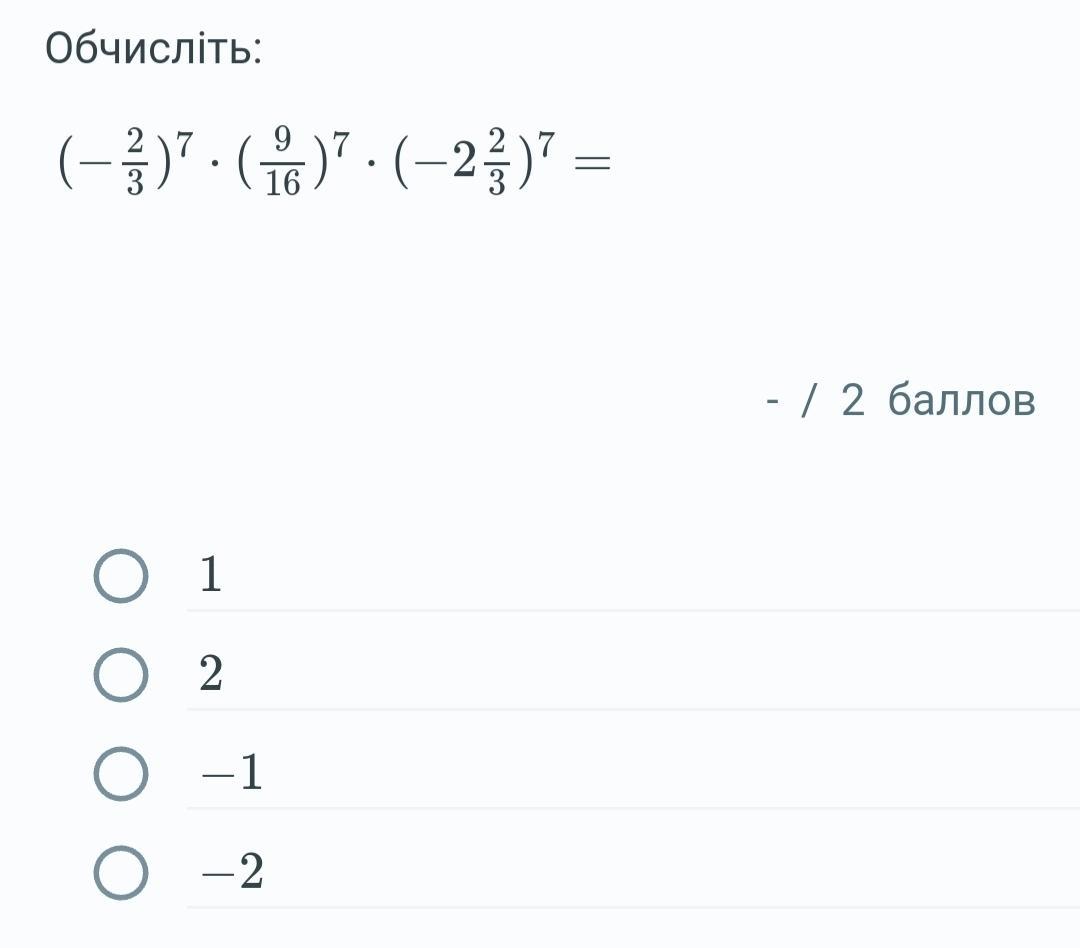Image resolution: width=1080 pixels, height=948 pixels.
Task: Click the last factor (−2 2/3)^7 in the formula
Action: (x=475, y=161)
